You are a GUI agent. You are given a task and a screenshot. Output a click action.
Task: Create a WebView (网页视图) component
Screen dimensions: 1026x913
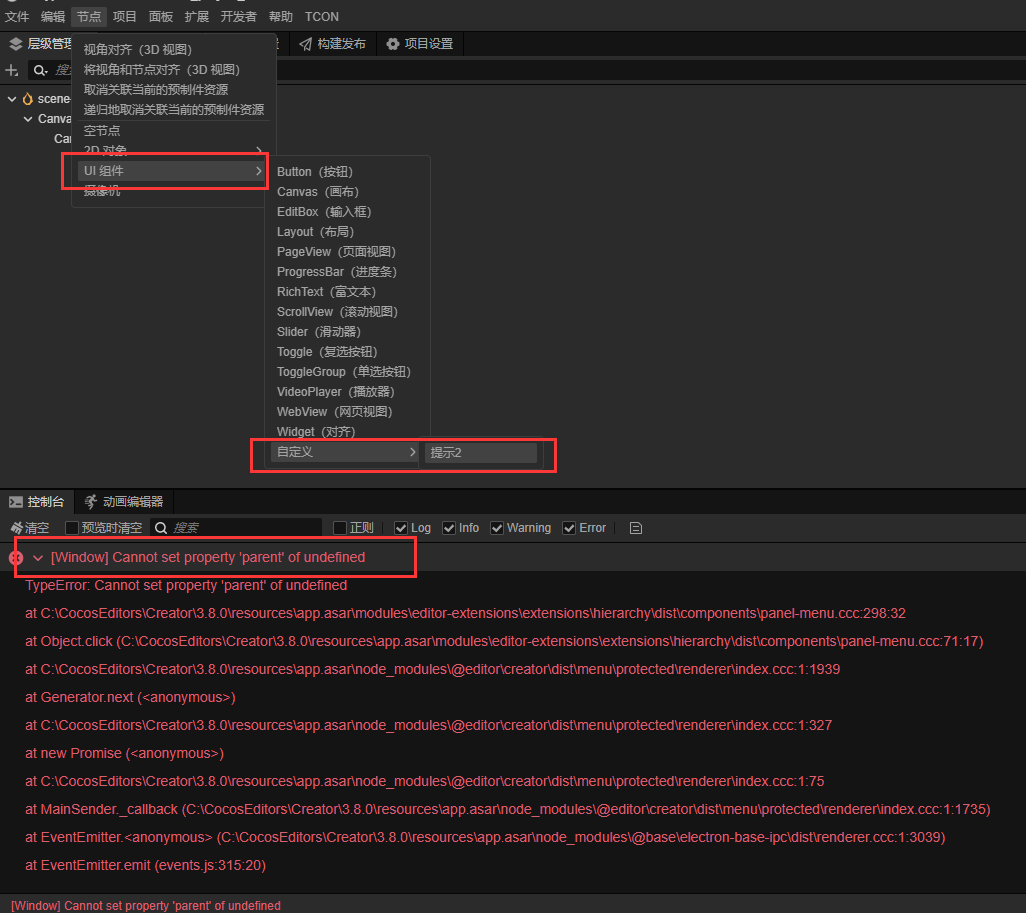click(334, 412)
